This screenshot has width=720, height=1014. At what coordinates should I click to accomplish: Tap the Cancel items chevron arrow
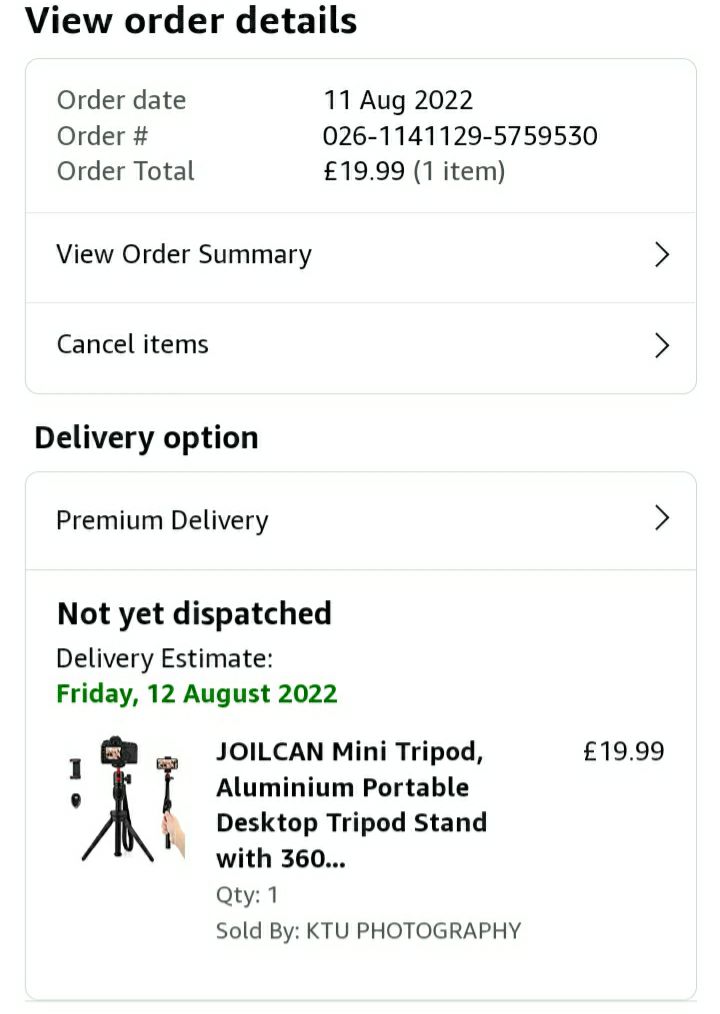[x=661, y=345]
